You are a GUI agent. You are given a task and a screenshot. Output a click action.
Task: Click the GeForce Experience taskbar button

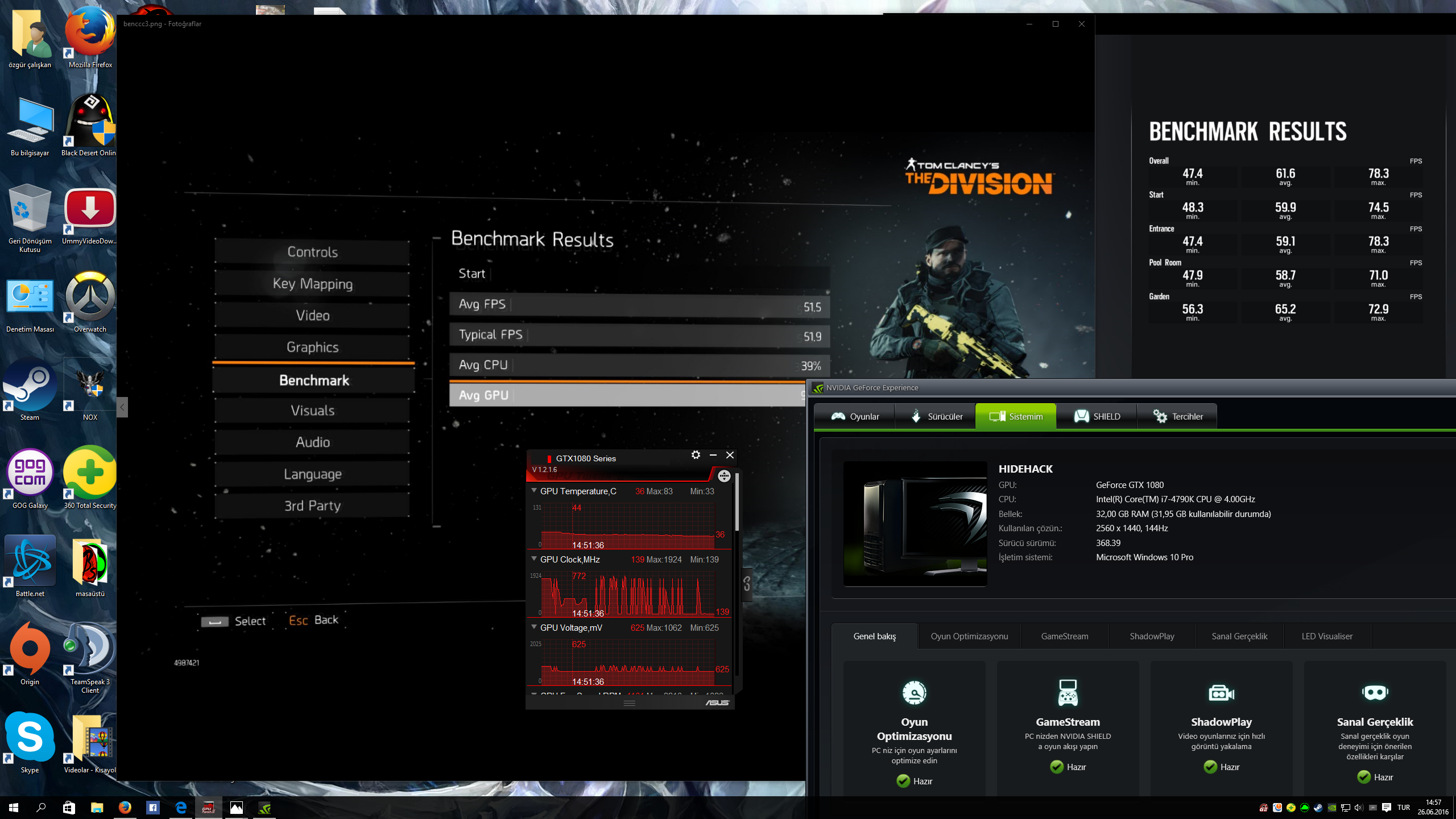(x=264, y=808)
